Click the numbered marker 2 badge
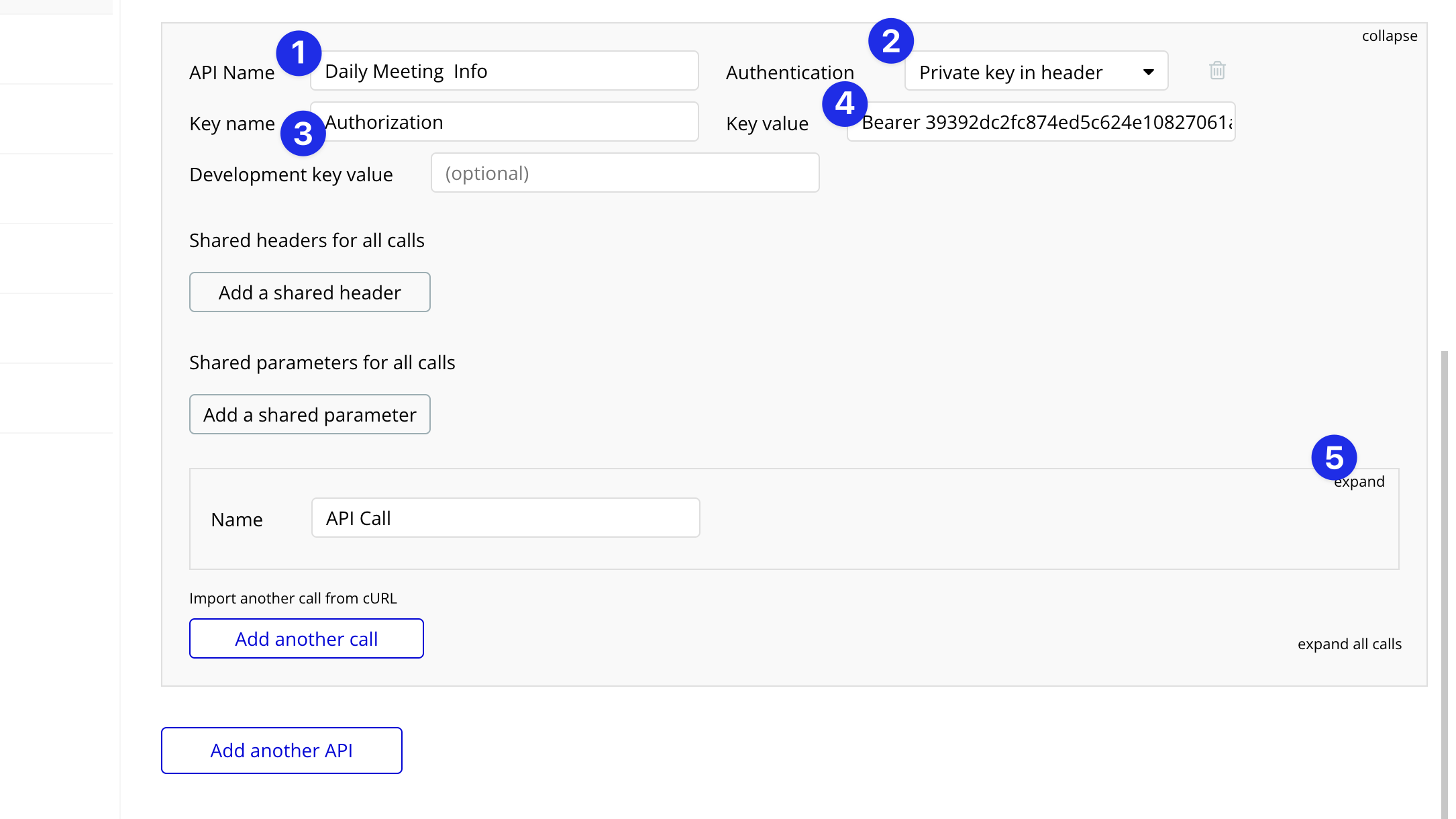The width and height of the screenshot is (1456, 819). tap(890, 41)
